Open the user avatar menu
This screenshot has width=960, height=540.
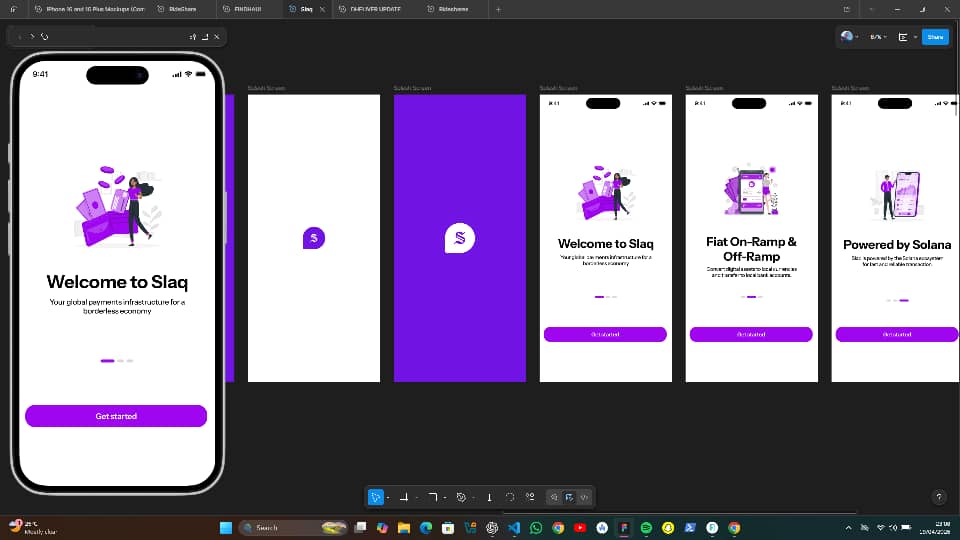(849, 37)
